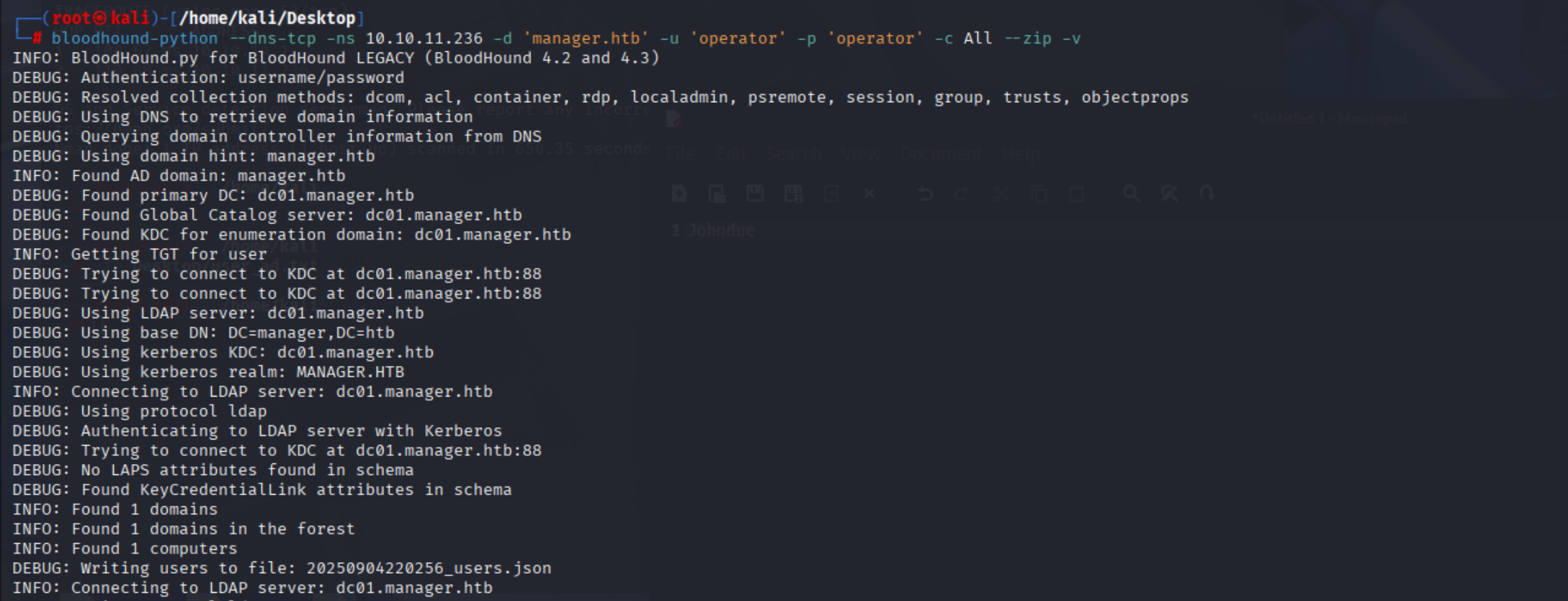This screenshot has width=1568, height=601.
Task: Click 'Using LDAP server: dc01.manager.htb' line
Action: [218, 313]
